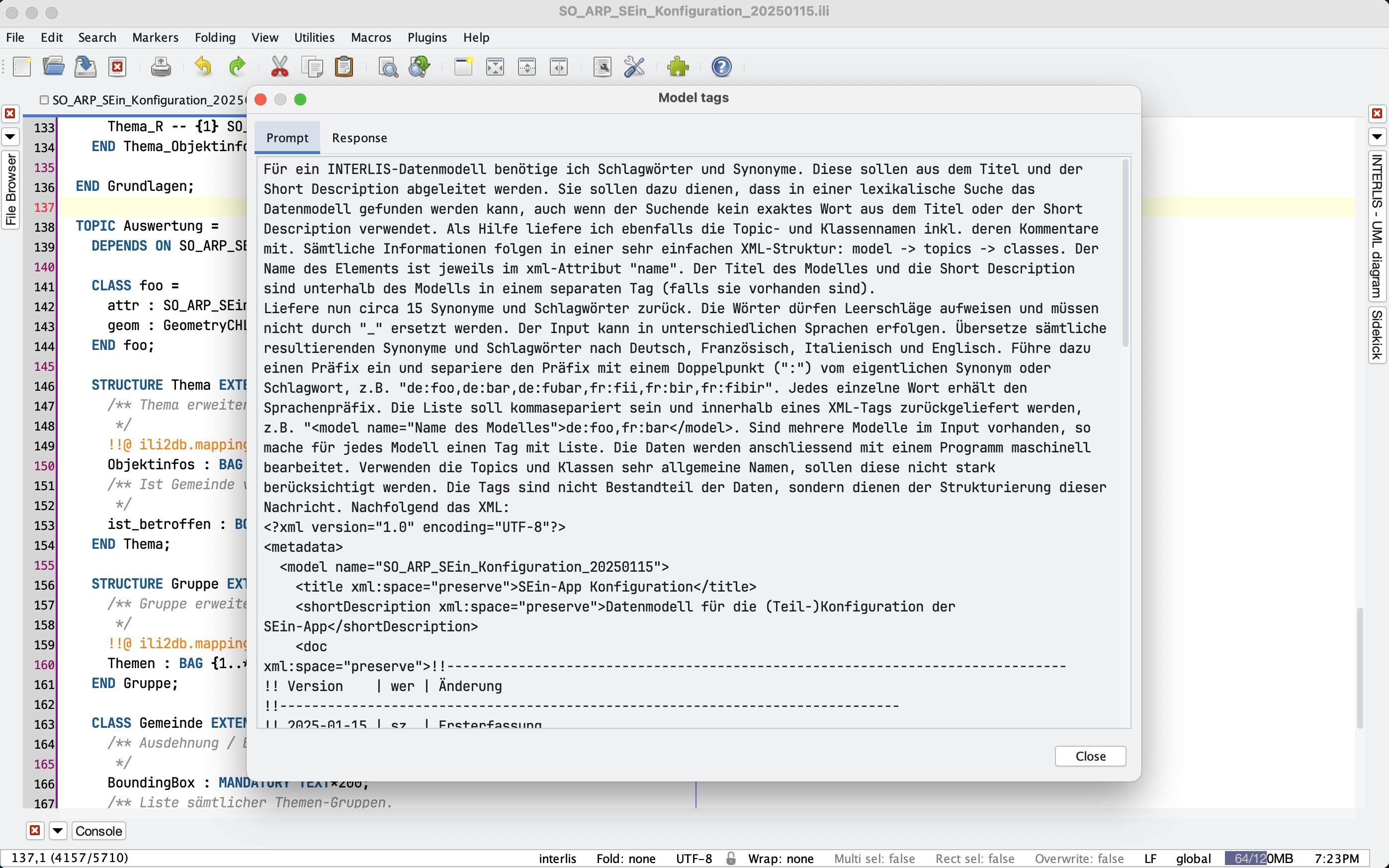Open the Macros menu

click(x=371, y=37)
